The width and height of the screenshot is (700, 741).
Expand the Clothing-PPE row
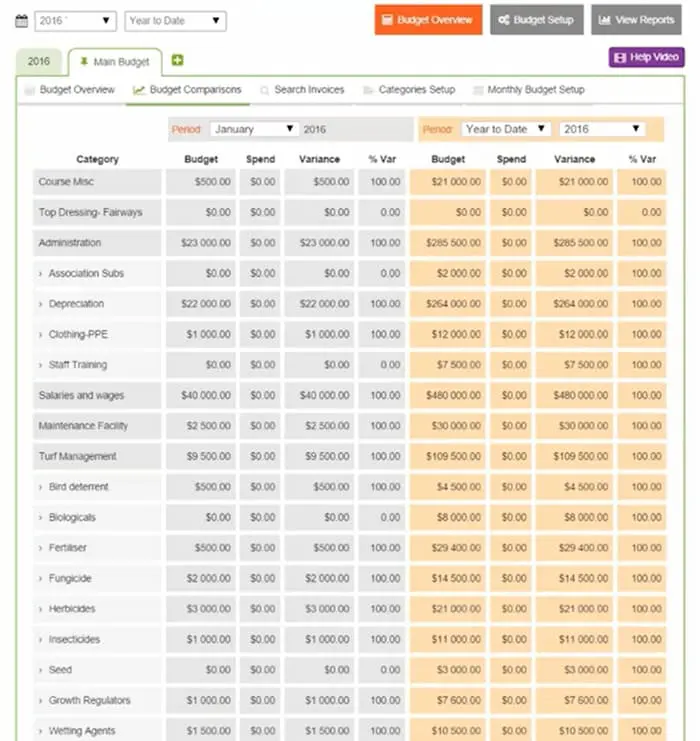point(41,335)
